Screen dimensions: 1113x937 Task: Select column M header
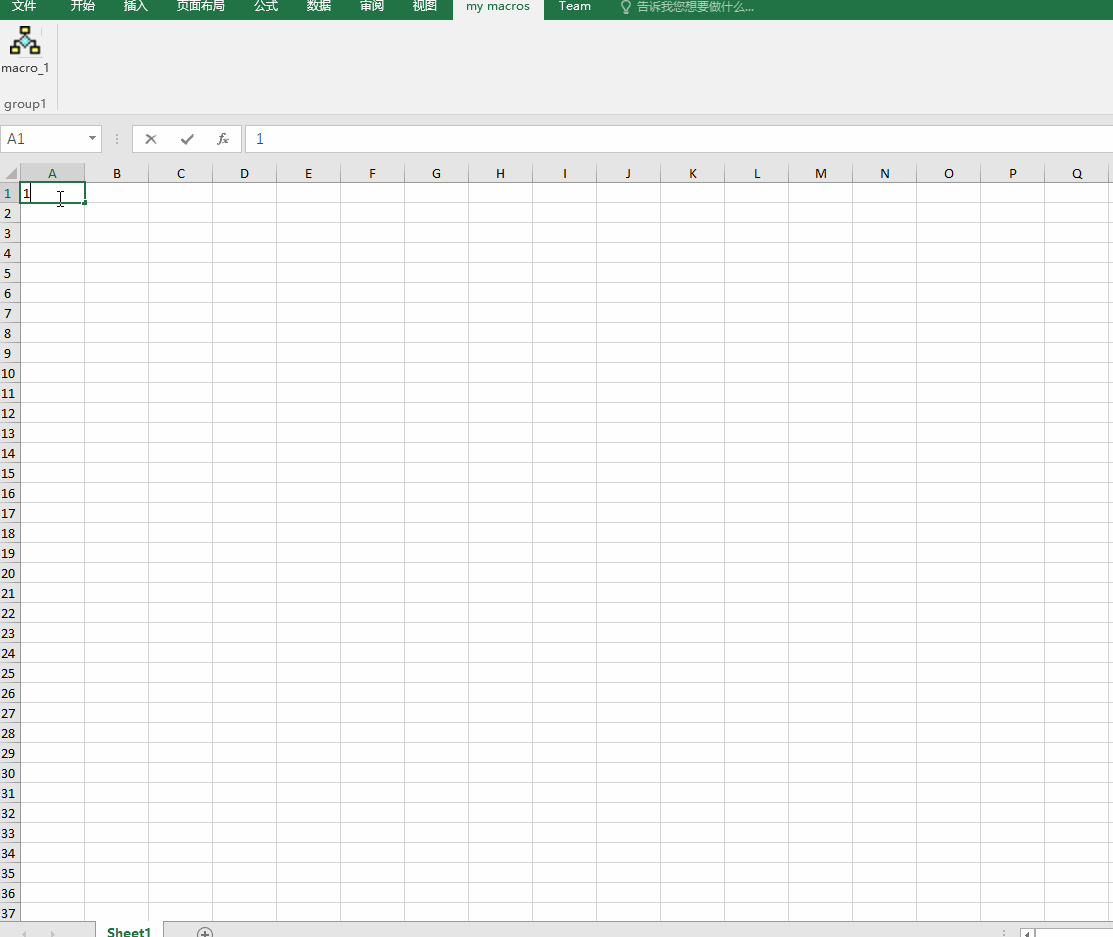tap(821, 173)
